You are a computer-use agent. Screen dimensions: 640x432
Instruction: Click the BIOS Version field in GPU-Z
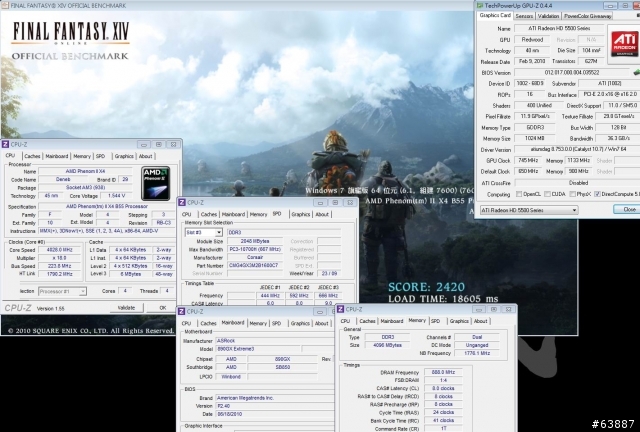(572, 72)
